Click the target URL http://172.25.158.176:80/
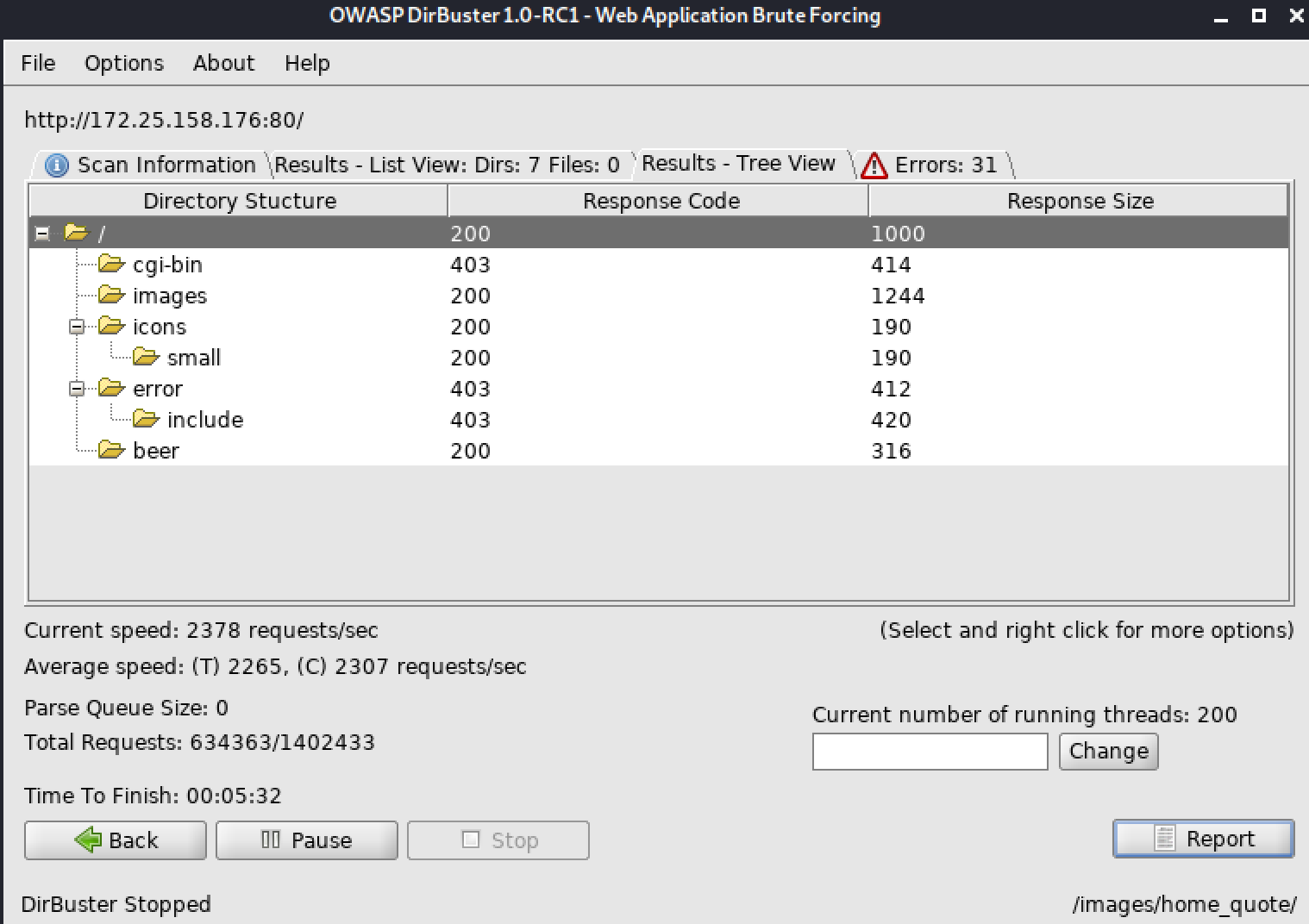Screen dimensions: 1309x924 pos(164,120)
